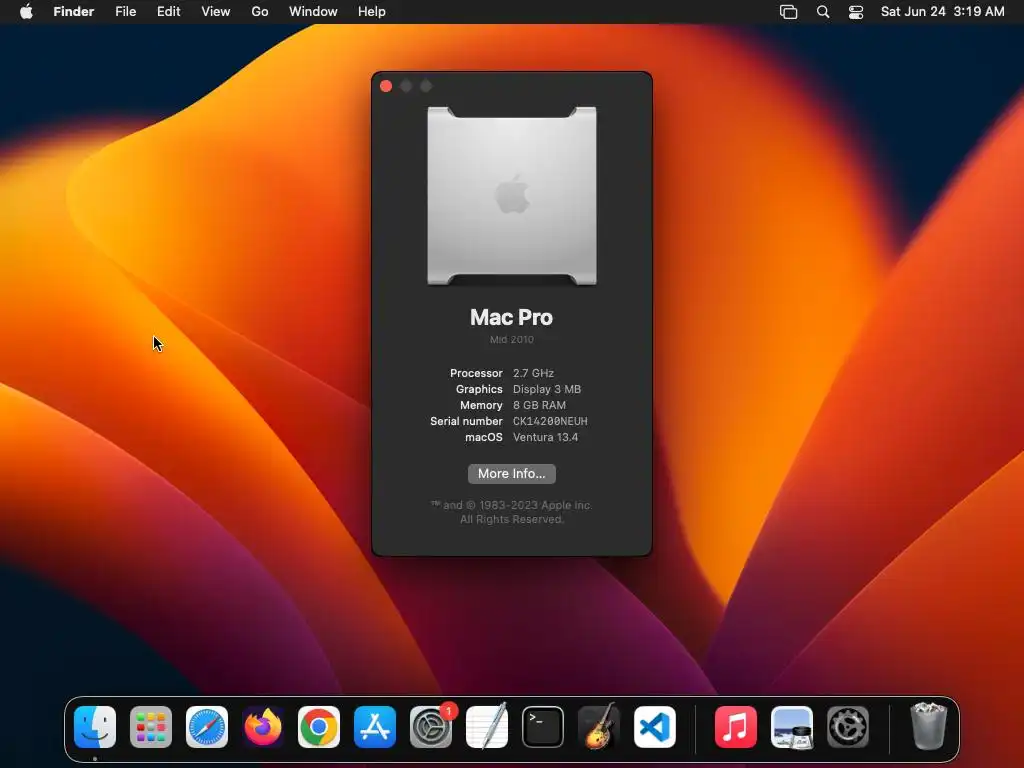Click the Mid 2010 model year text
The height and width of the screenshot is (768, 1024).
pos(512,340)
